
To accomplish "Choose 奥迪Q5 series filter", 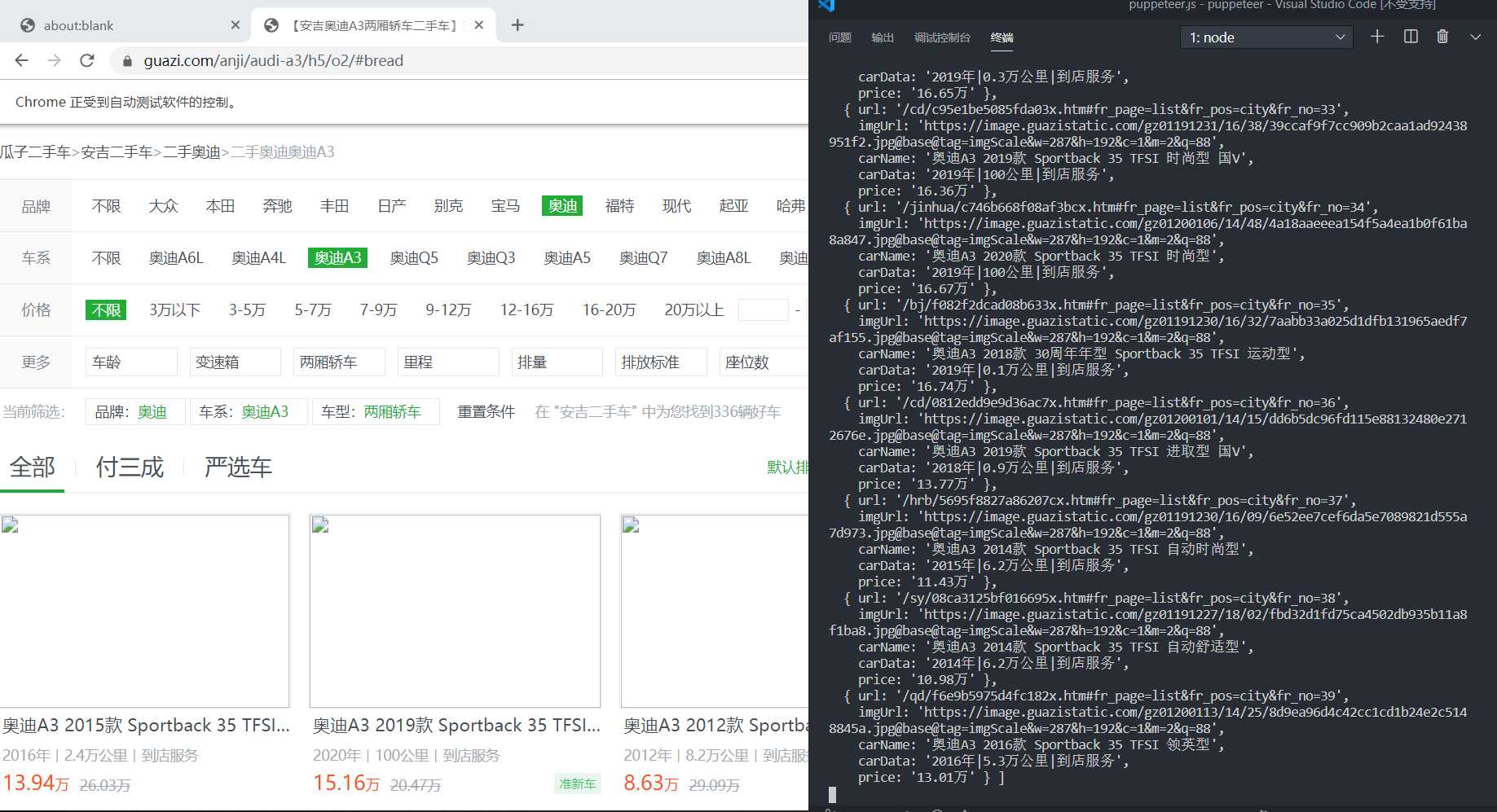I will pyautogui.click(x=414, y=258).
